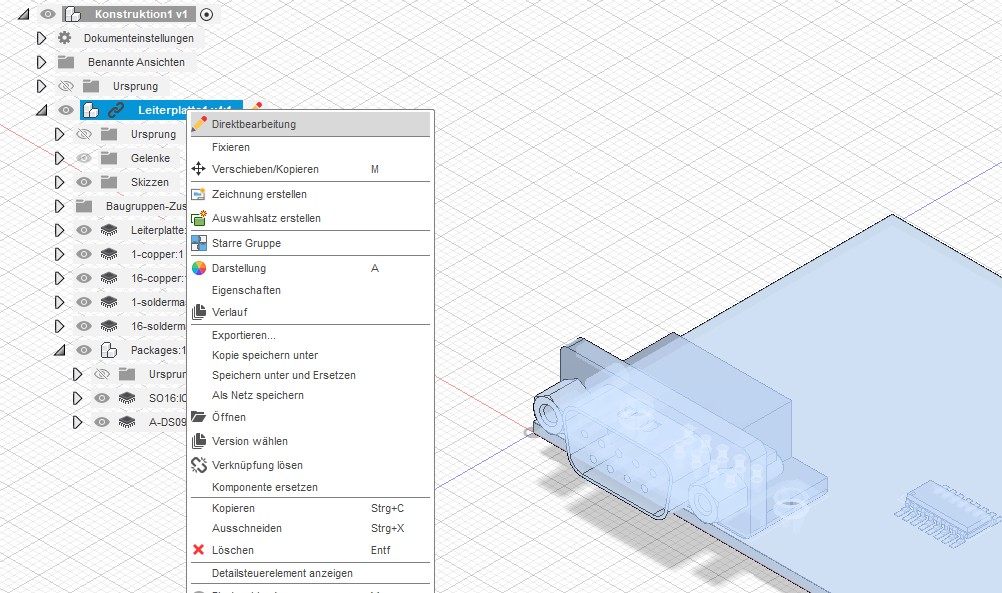Click the Starre Gruppe icon

[x=199, y=243]
